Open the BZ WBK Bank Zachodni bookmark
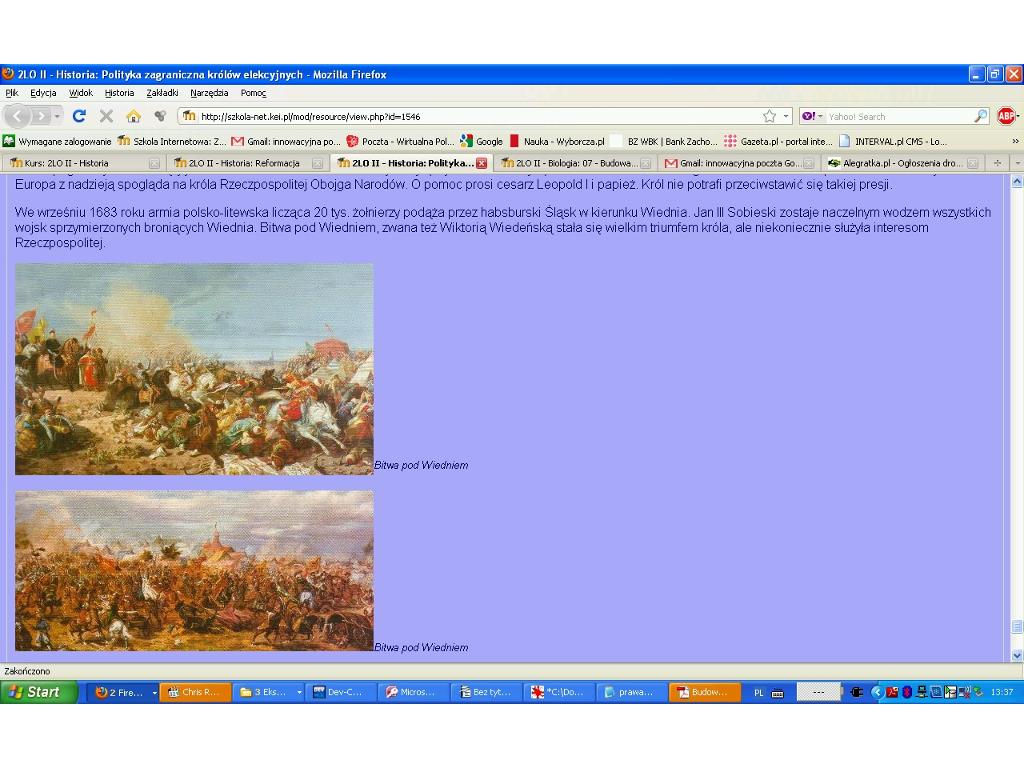The width and height of the screenshot is (1024, 768). pyautogui.click(x=664, y=141)
